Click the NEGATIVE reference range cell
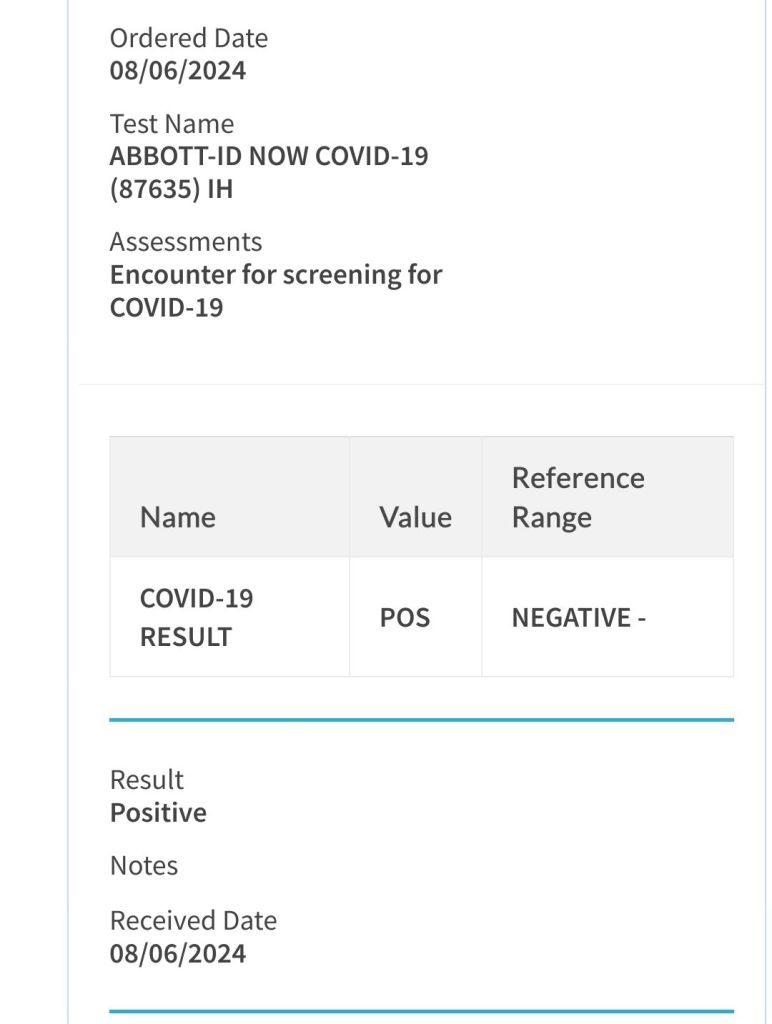772x1024 pixels. pos(578,618)
